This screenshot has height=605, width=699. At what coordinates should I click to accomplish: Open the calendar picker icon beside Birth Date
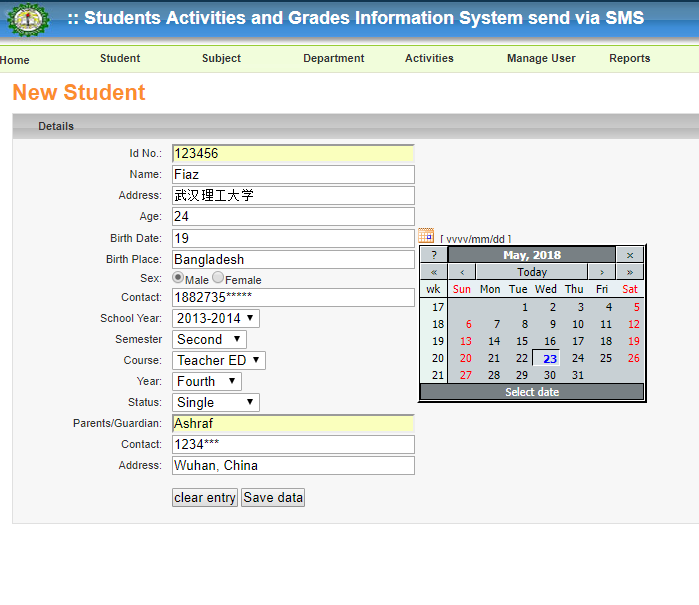point(426,236)
